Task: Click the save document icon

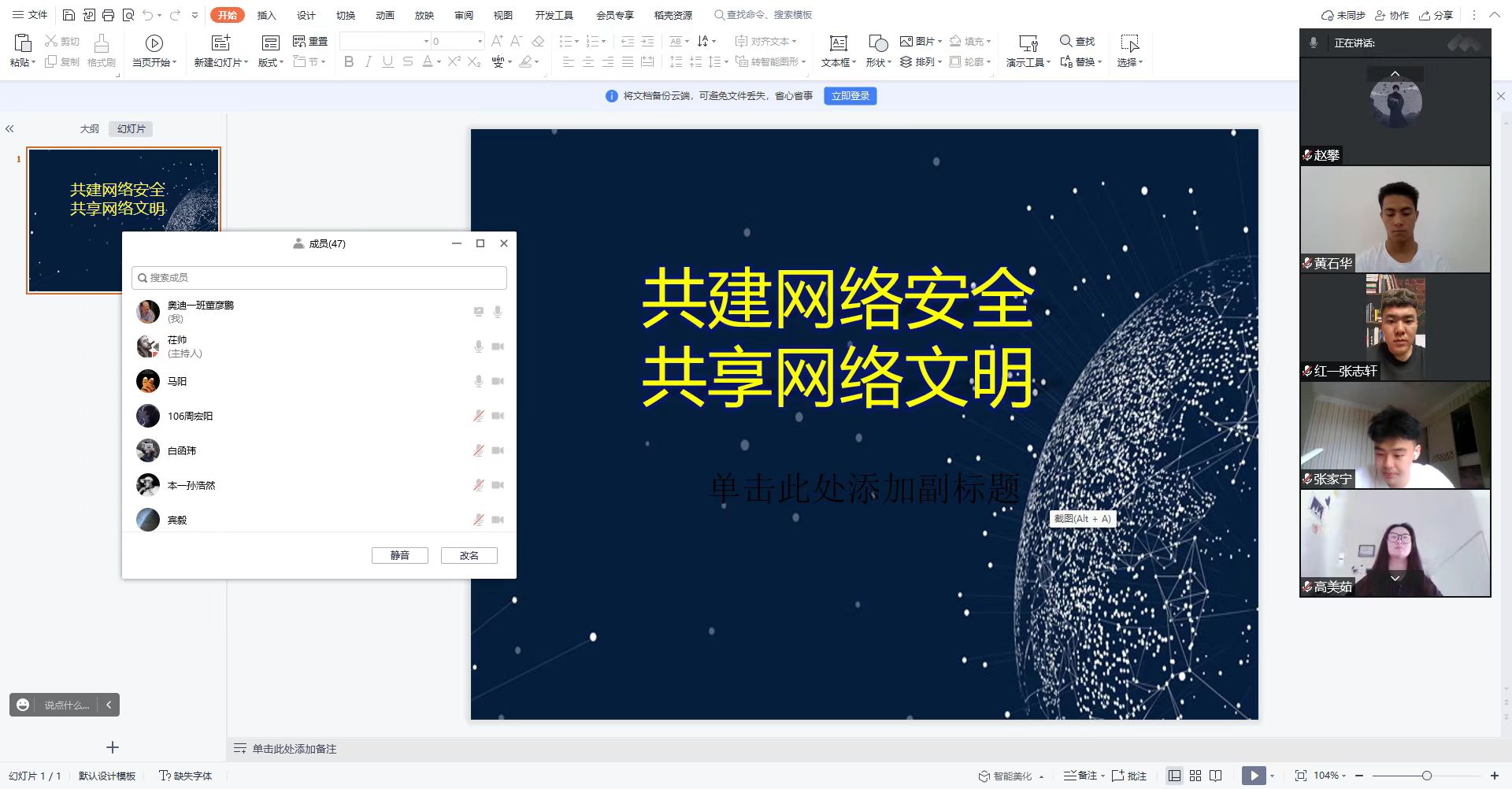Action: [69, 15]
